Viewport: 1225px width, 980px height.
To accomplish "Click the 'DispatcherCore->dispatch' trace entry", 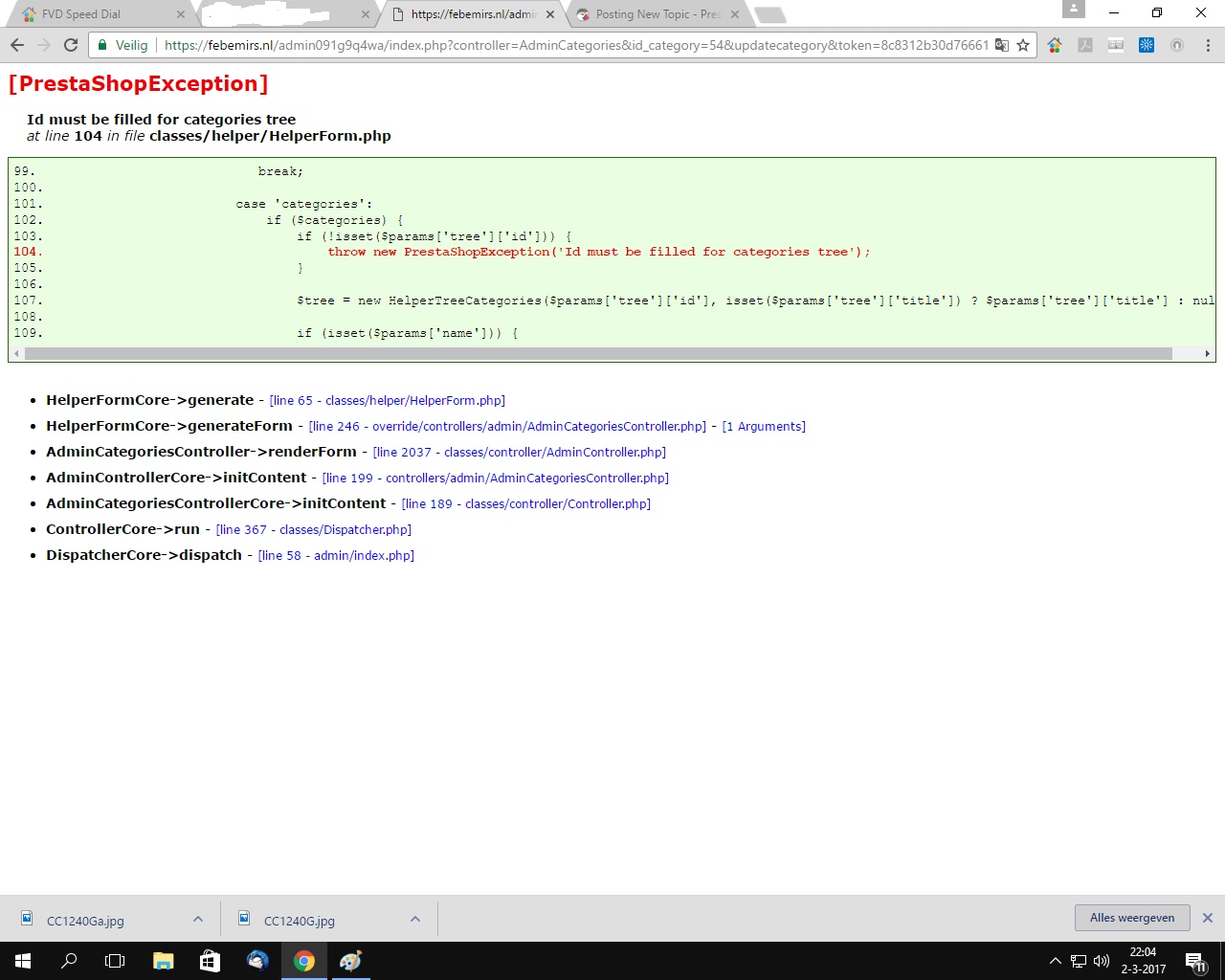I will tap(144, 556).
